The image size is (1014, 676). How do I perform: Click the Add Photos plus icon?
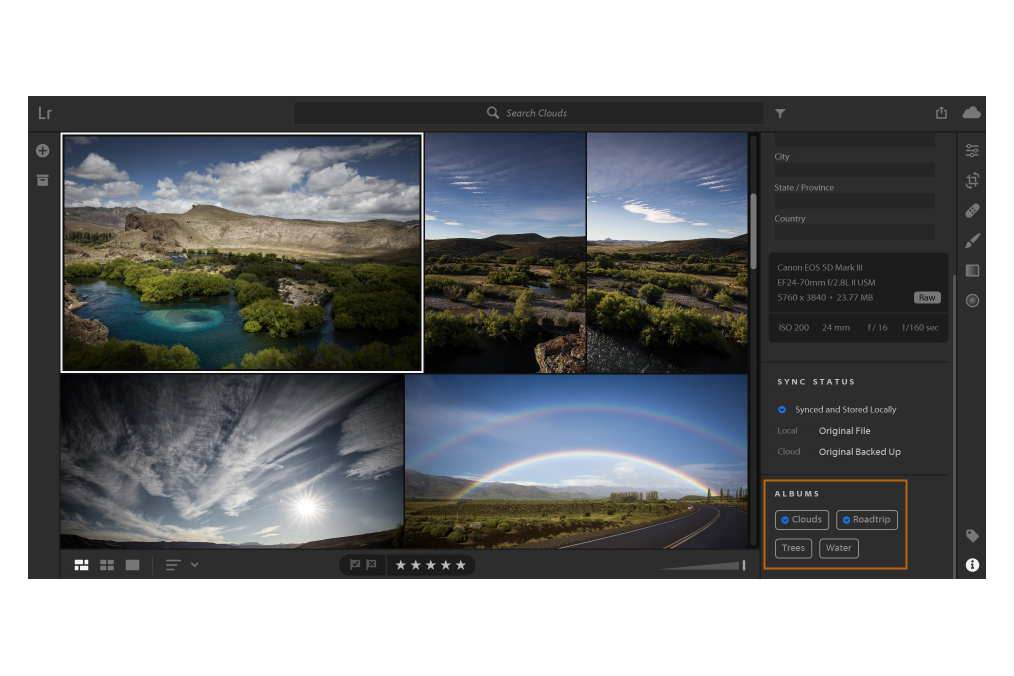point(41,150)
